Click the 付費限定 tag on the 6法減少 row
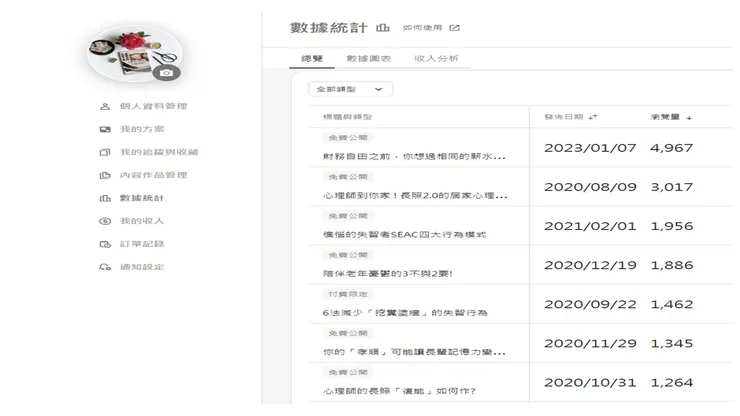 pyautogui.click(x=348, y=294)
